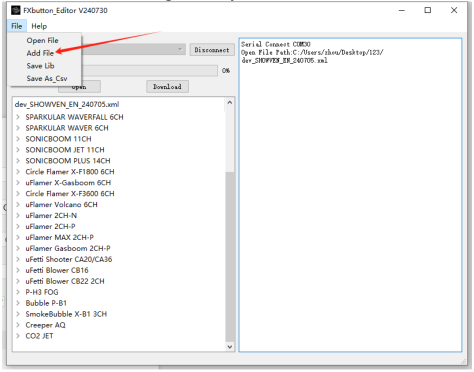Open the File menu

coord(17,26)
